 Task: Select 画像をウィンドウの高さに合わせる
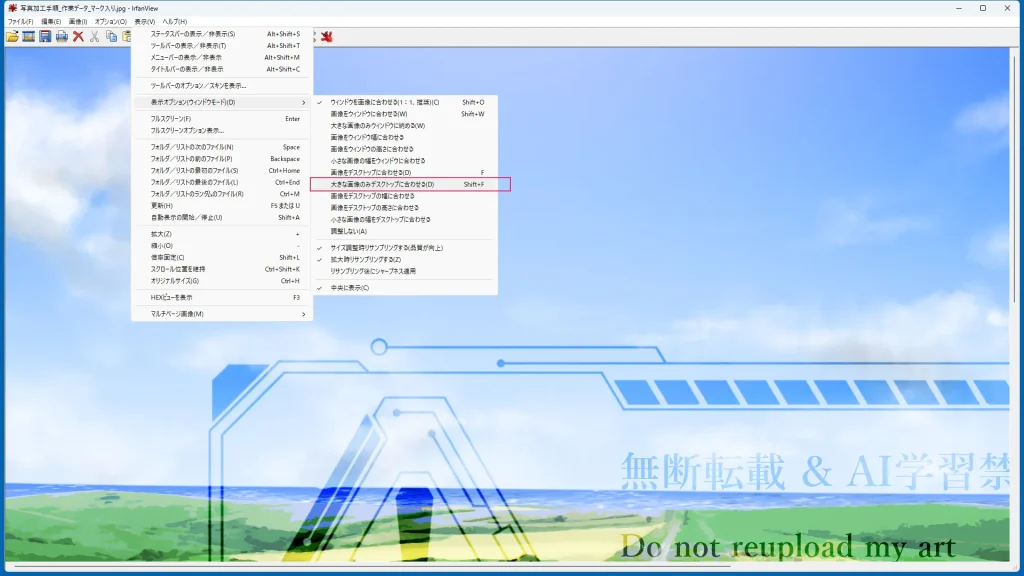point(404,149)
